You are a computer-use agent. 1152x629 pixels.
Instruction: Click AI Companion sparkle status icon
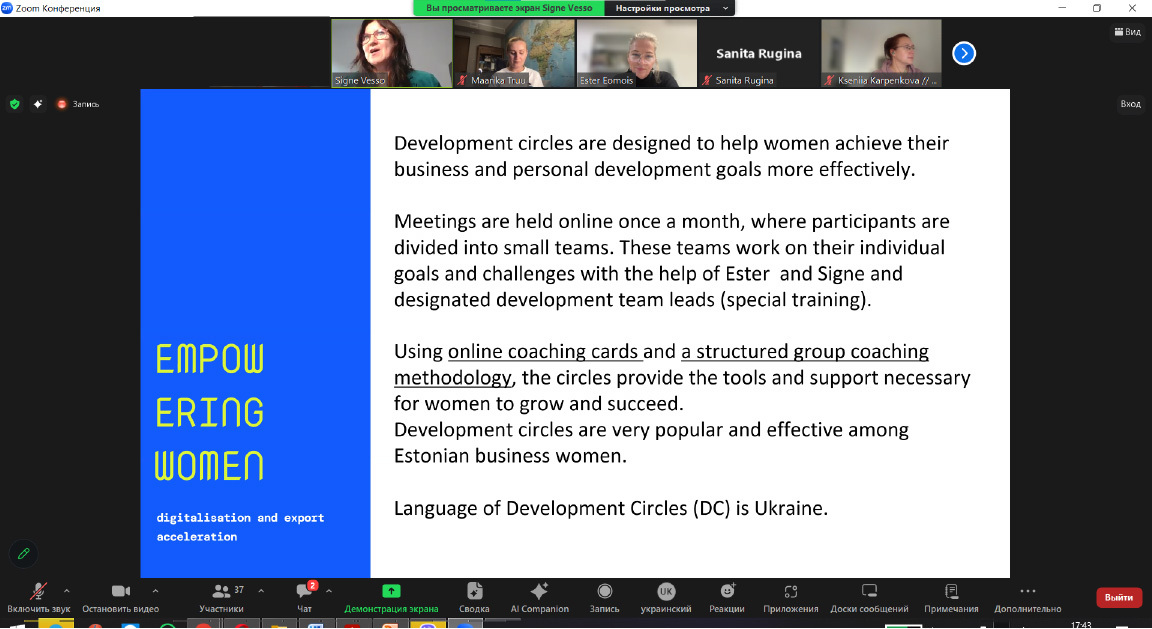37,104
